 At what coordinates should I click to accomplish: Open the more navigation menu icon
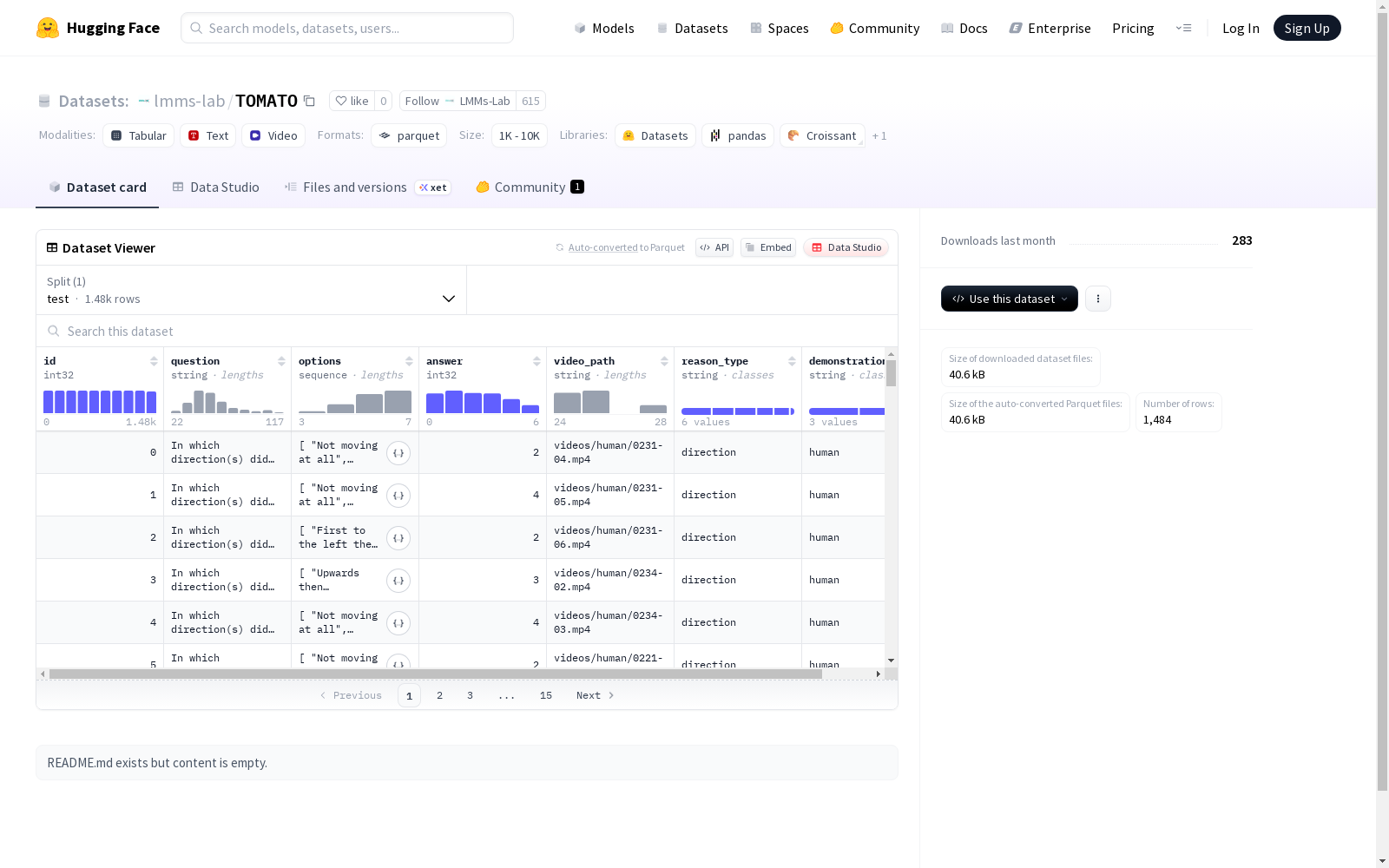click(x=1183, y=28)
